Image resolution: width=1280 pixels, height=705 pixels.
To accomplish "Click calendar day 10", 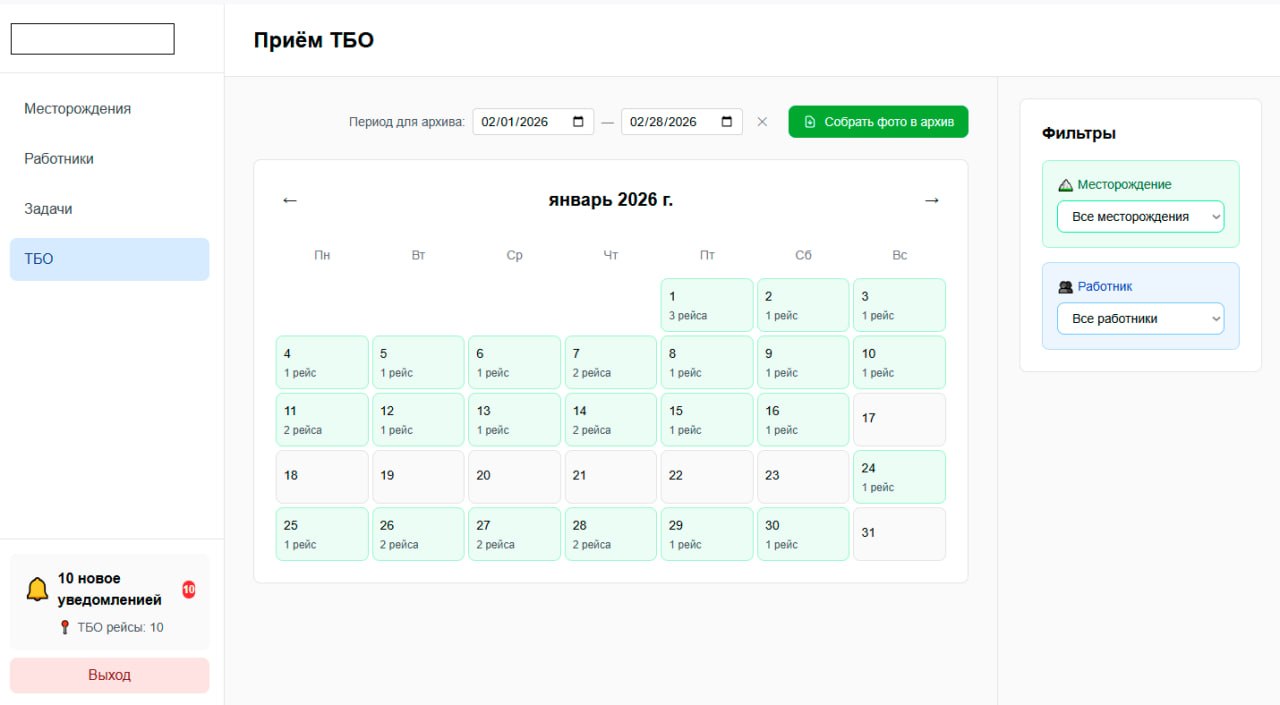I will [x=899, y=362].
